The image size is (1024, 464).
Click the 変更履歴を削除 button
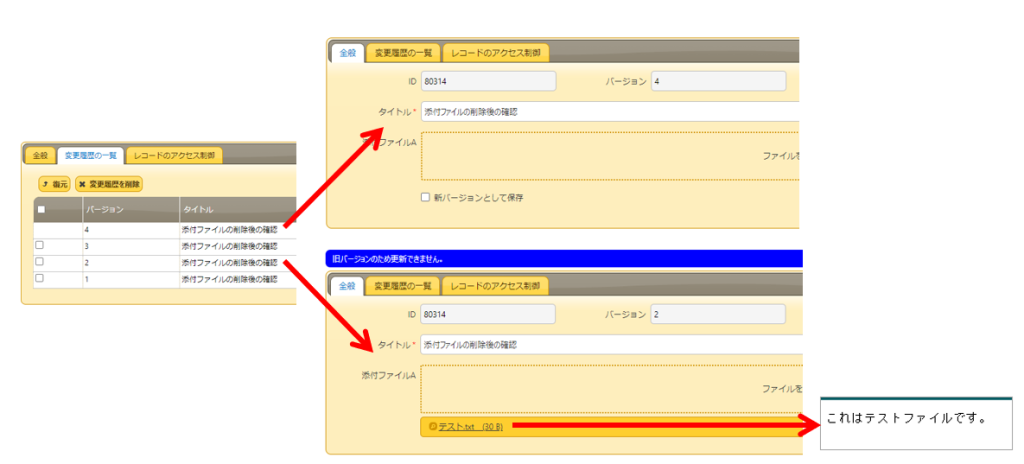click(109, 184)
